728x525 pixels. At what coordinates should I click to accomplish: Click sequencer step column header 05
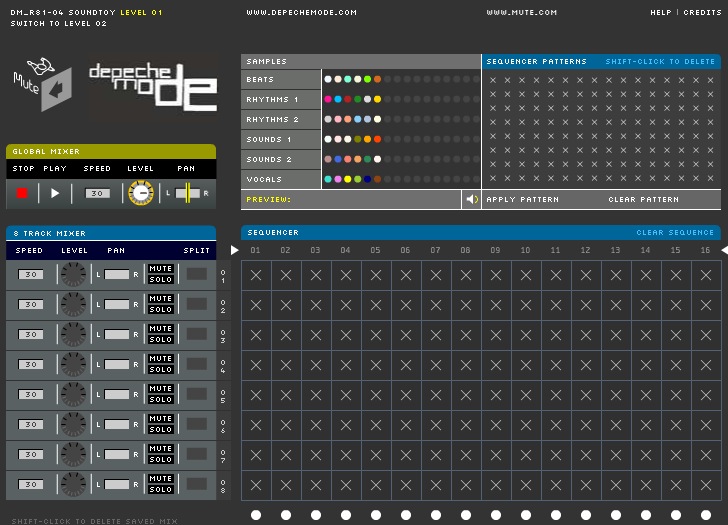(x=375, y=250)
